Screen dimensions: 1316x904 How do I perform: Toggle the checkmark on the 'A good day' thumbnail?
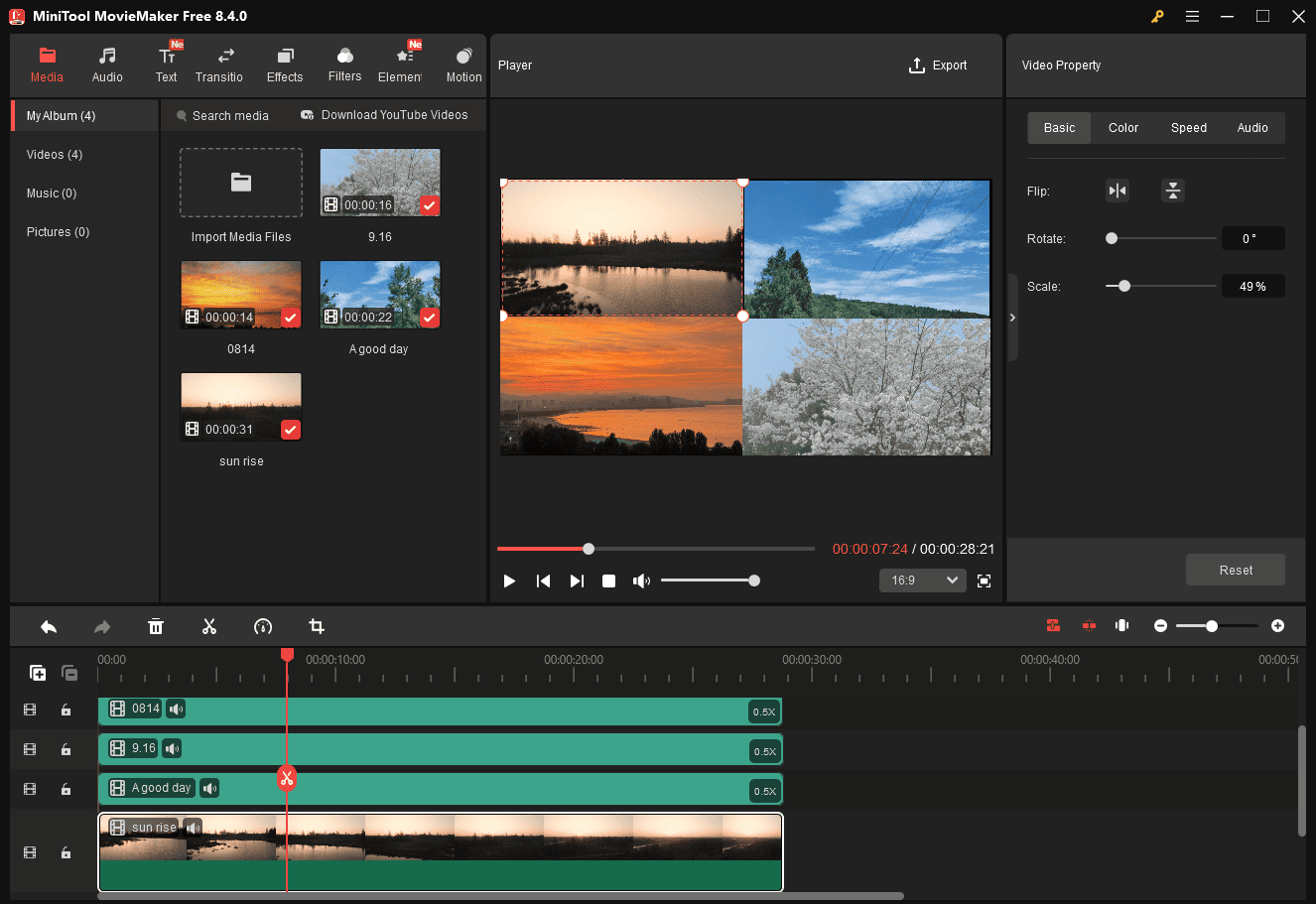pyautogui.click(x=429, y=318)
